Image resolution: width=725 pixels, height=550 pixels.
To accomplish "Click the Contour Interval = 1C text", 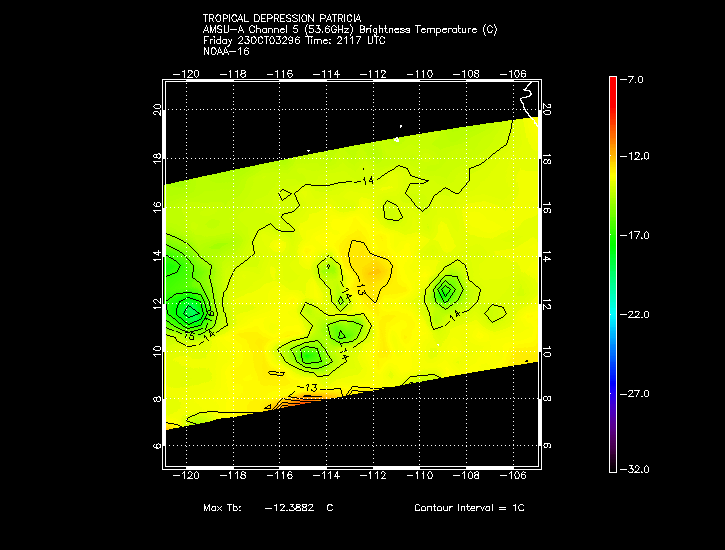I will [x=469, y=508].
